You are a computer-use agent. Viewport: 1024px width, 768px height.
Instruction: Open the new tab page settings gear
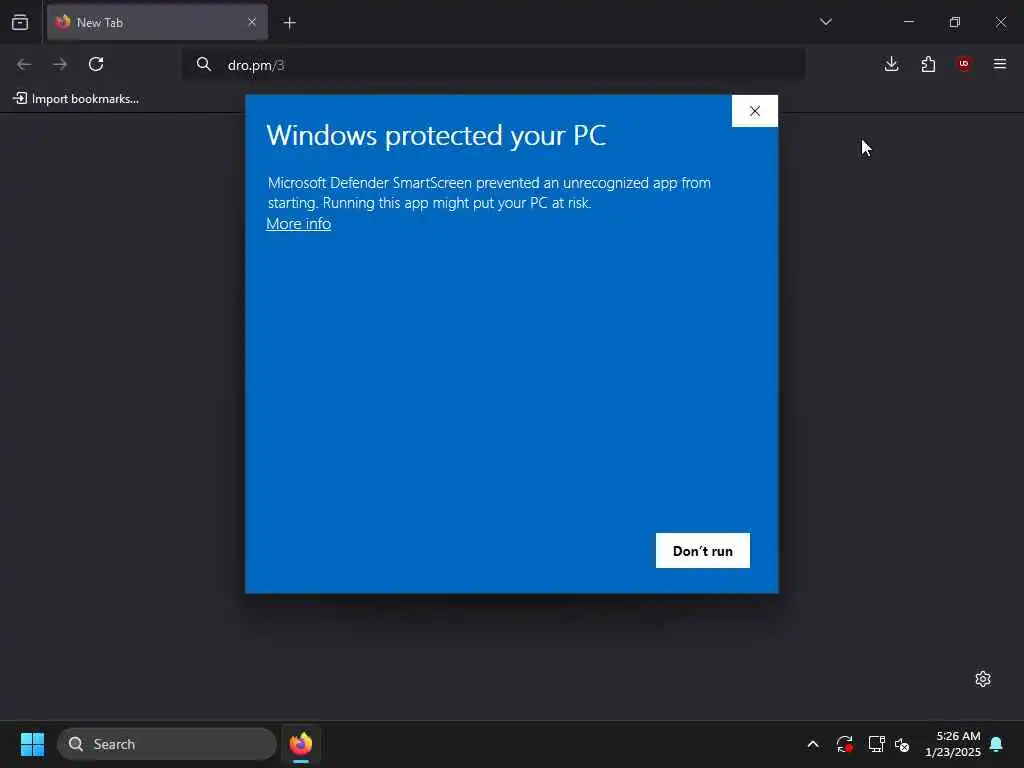pyautogui.click(x=983, y=679)
